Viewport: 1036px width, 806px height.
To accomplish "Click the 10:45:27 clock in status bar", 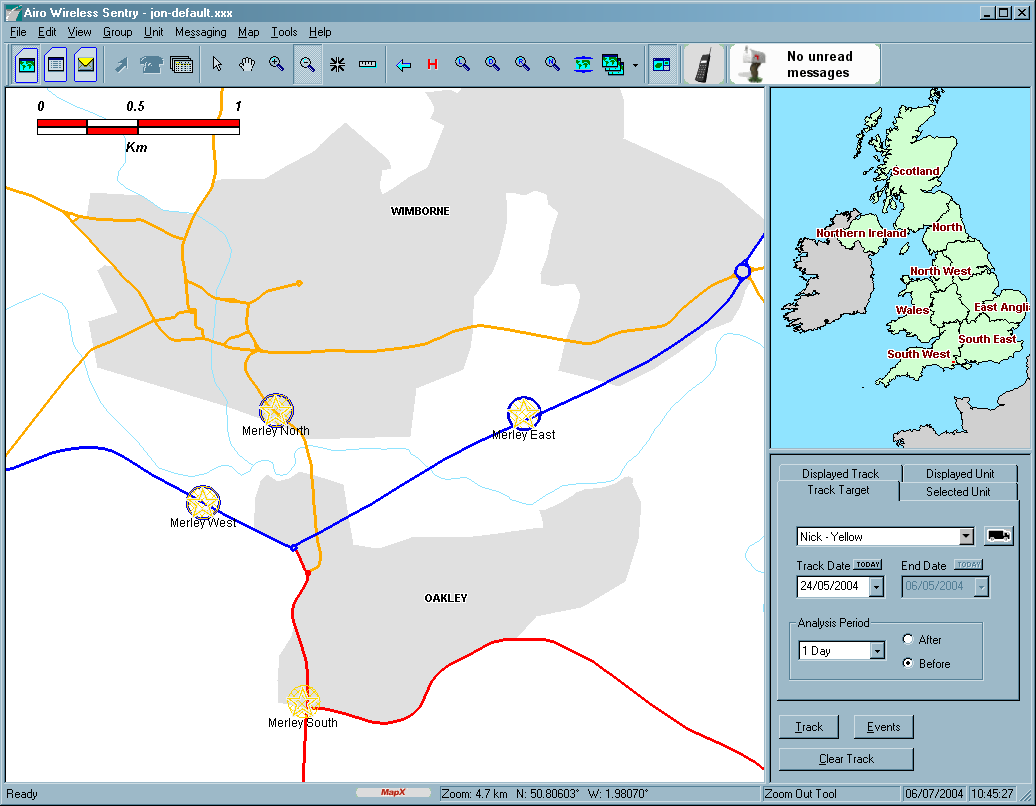I will [992, 793].
